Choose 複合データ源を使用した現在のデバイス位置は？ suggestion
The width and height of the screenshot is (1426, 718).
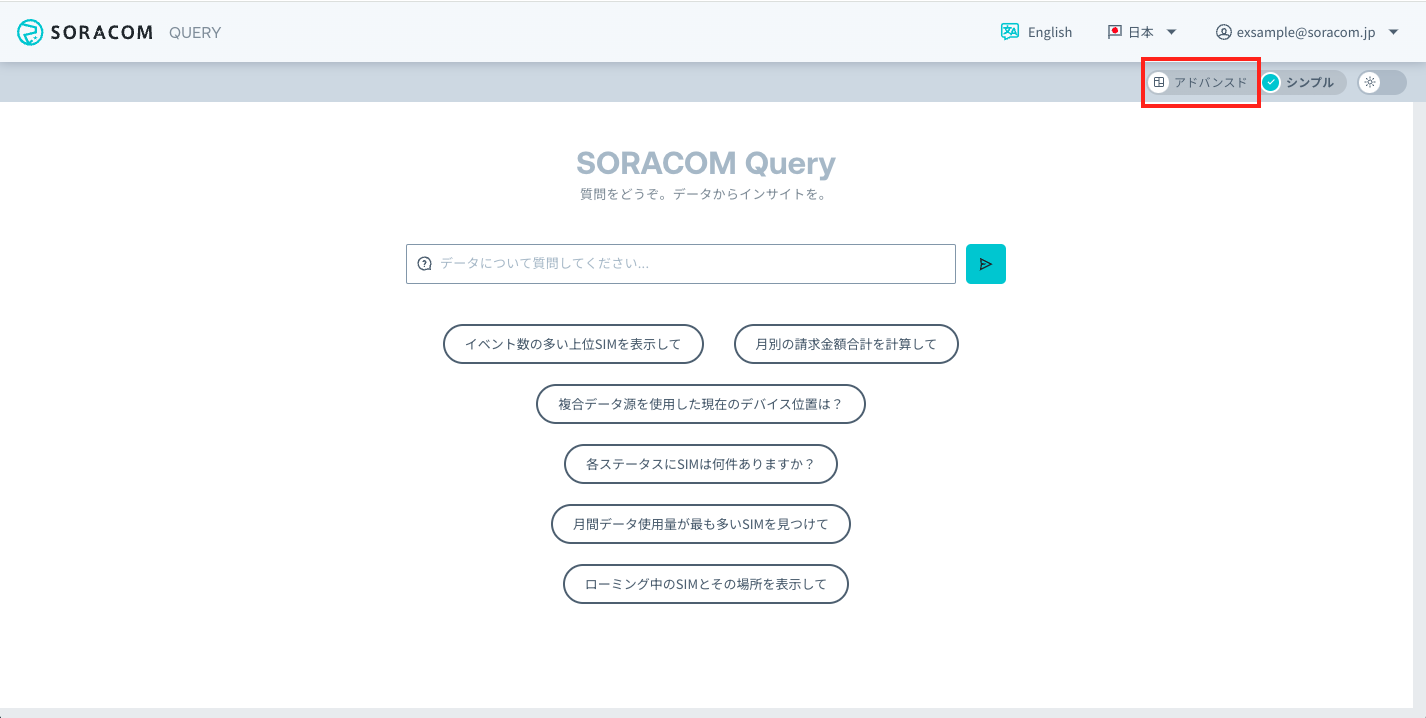tap(701, 404)
